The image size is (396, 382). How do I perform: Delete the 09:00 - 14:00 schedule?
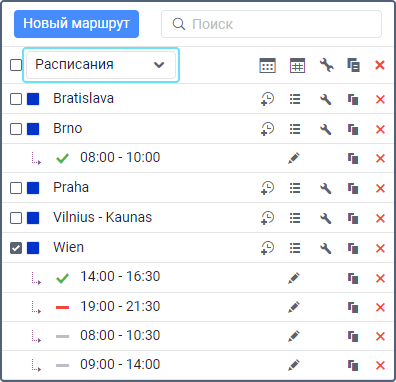click(380, 365)
